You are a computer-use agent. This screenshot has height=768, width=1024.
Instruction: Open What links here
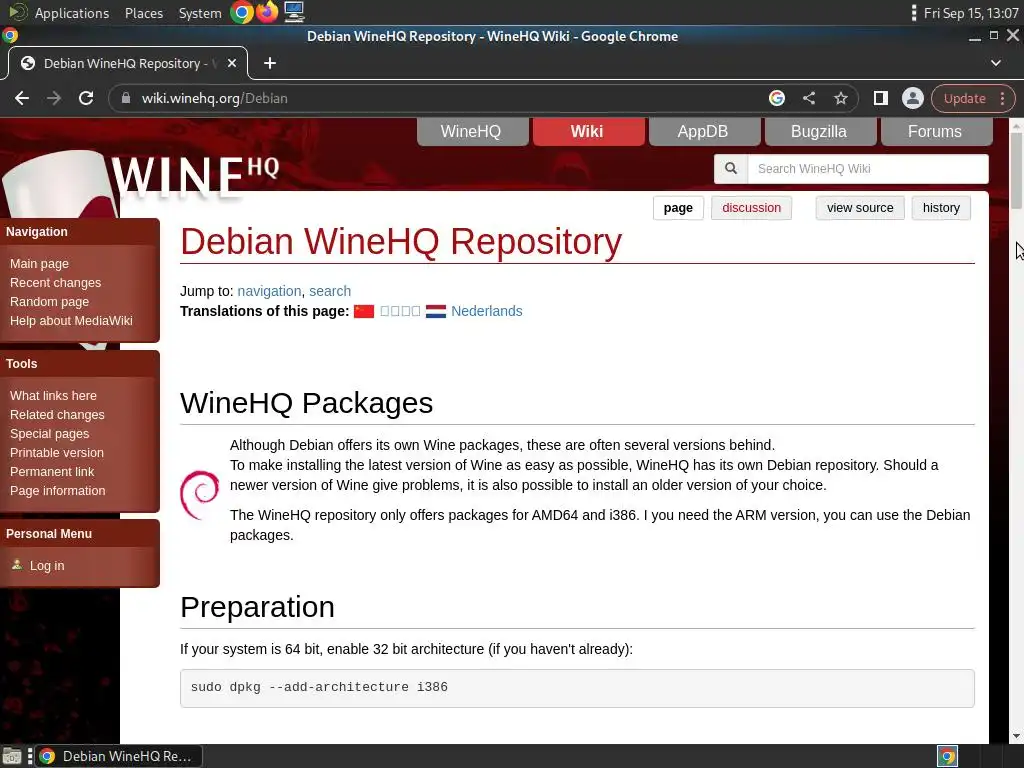point(53,396)
